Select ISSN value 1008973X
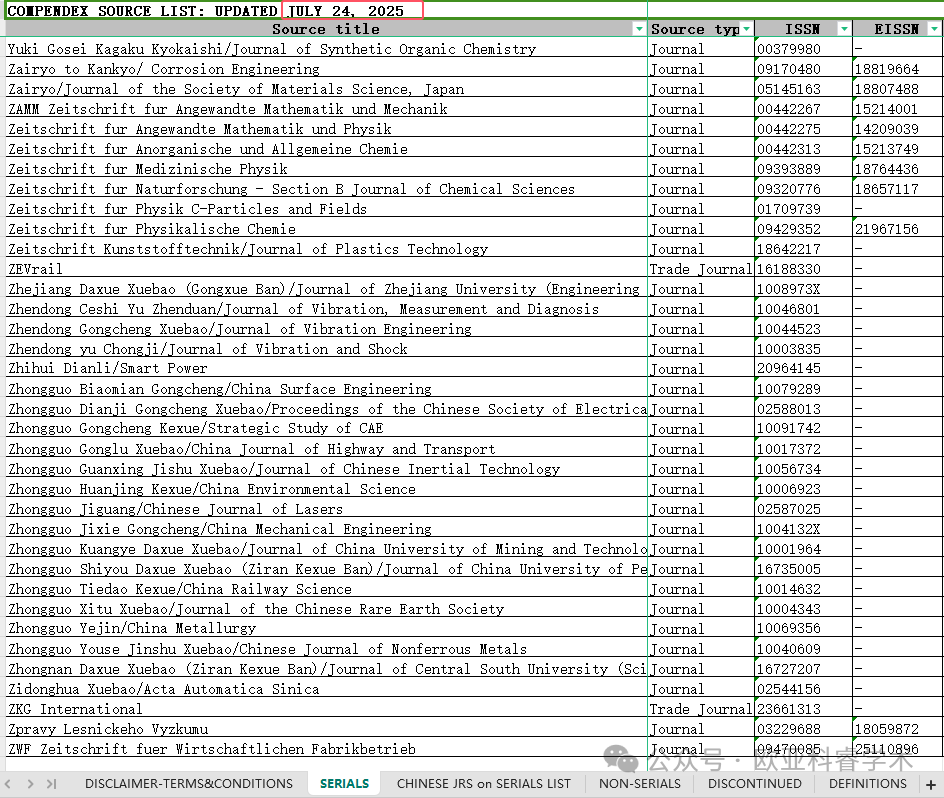The height and width of the screenshot is (798, 944). [x=803, y=288]
